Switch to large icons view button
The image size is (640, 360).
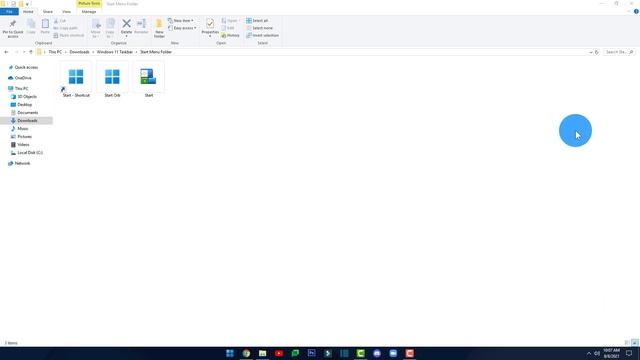634,343
